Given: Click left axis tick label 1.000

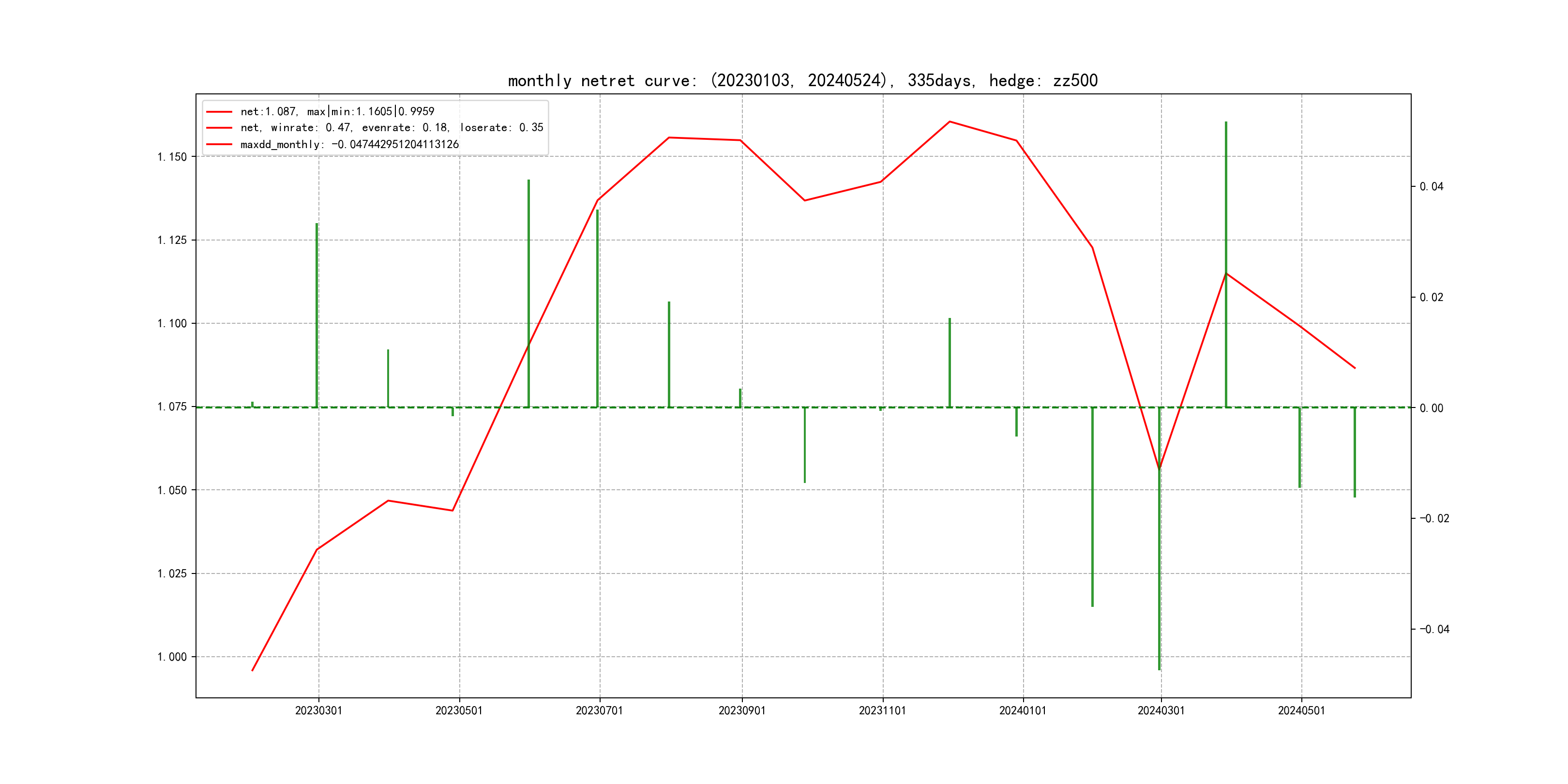Looking at the screenshot, I should tap(172, 657).
